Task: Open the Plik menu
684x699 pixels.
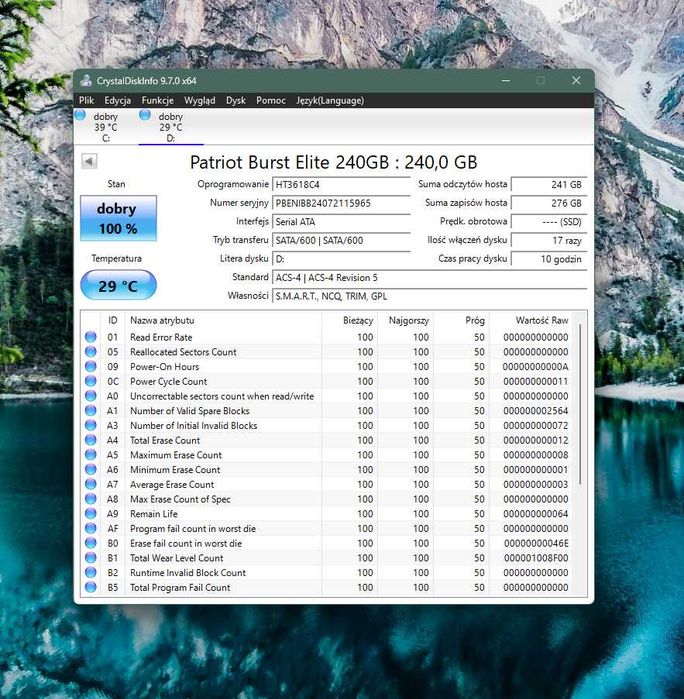Action: coord(87,100)
